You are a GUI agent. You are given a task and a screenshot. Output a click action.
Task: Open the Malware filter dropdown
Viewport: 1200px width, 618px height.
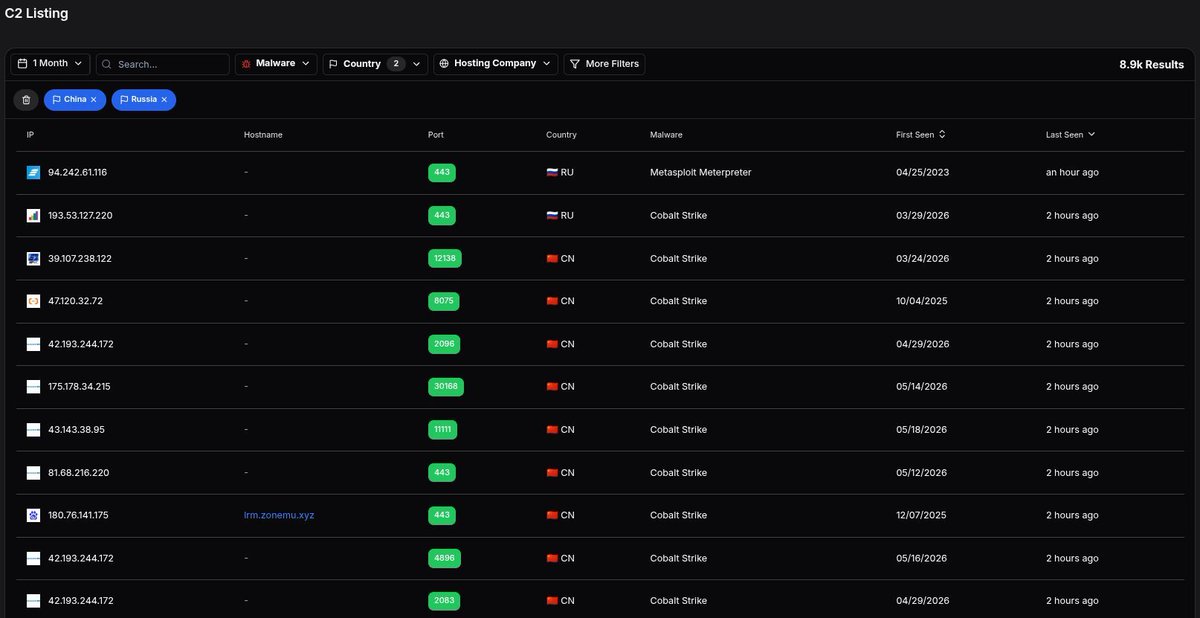click(276, 64)
